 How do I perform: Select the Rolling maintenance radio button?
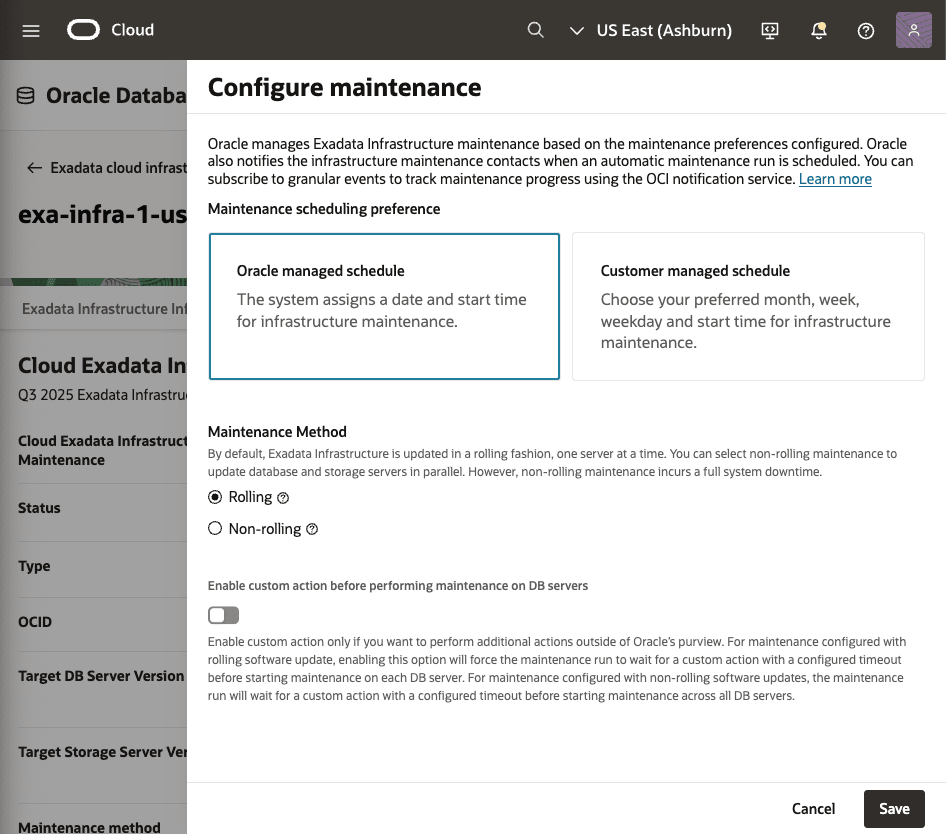point(214,497)
